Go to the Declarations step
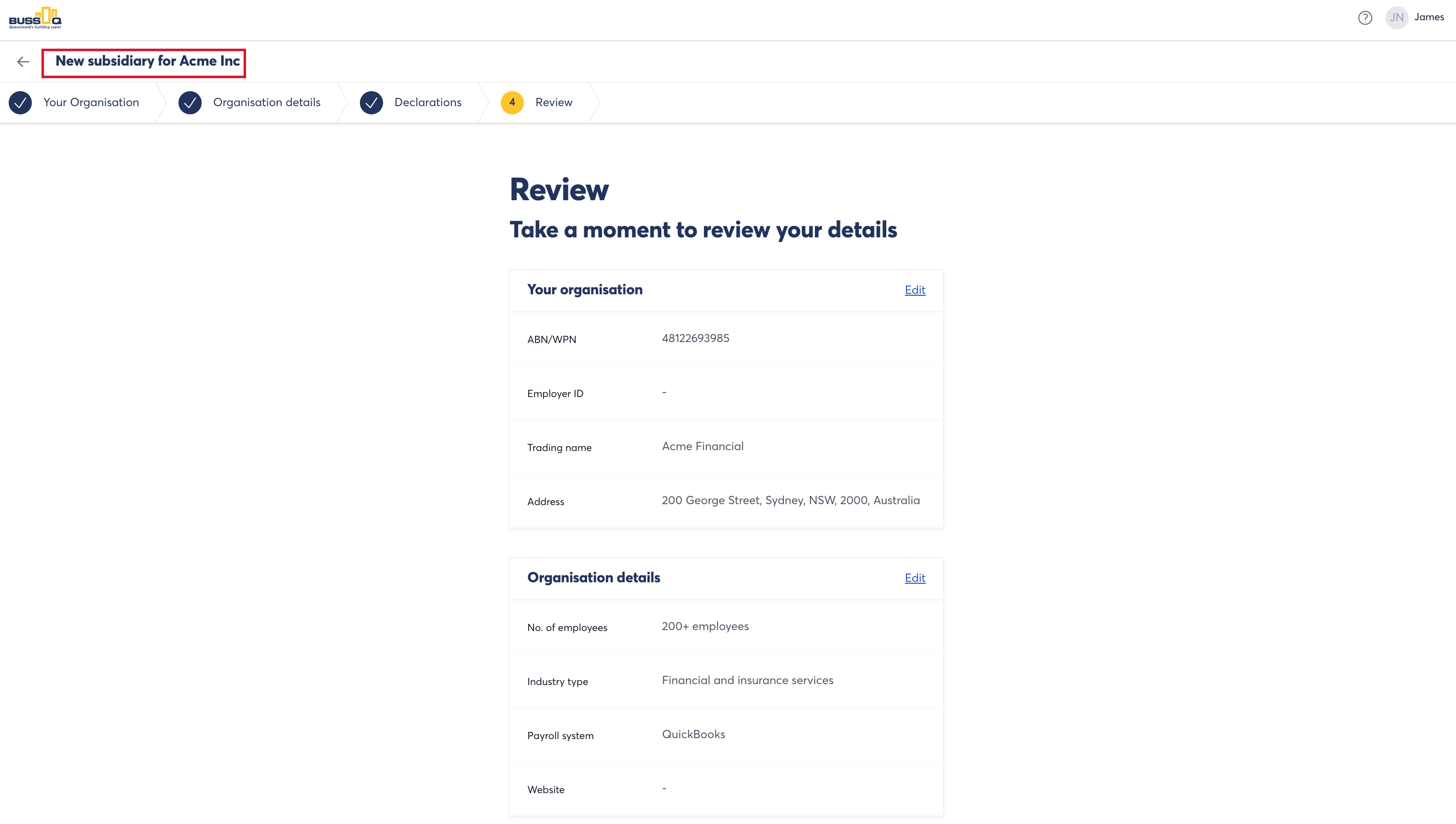The width and height of the screenshot is (1456, 824). point(428,102)
